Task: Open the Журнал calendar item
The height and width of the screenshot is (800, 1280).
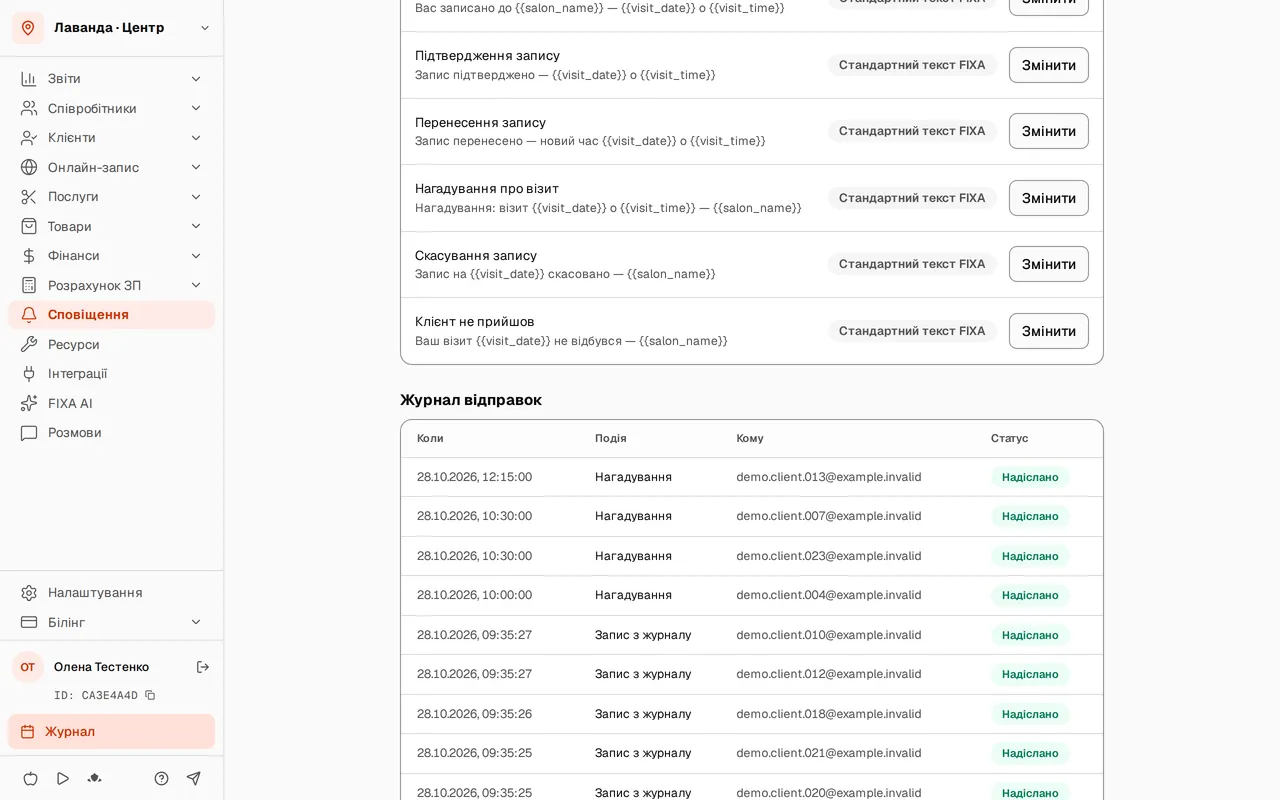Action: tap(111, 731)
